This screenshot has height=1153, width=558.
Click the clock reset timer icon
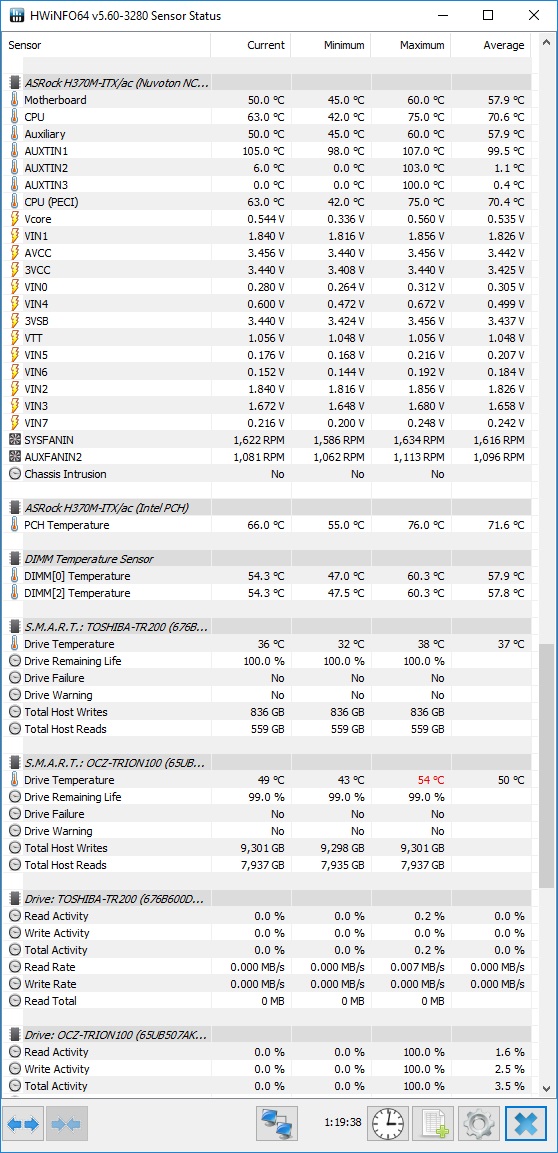tap(388, 1124)
